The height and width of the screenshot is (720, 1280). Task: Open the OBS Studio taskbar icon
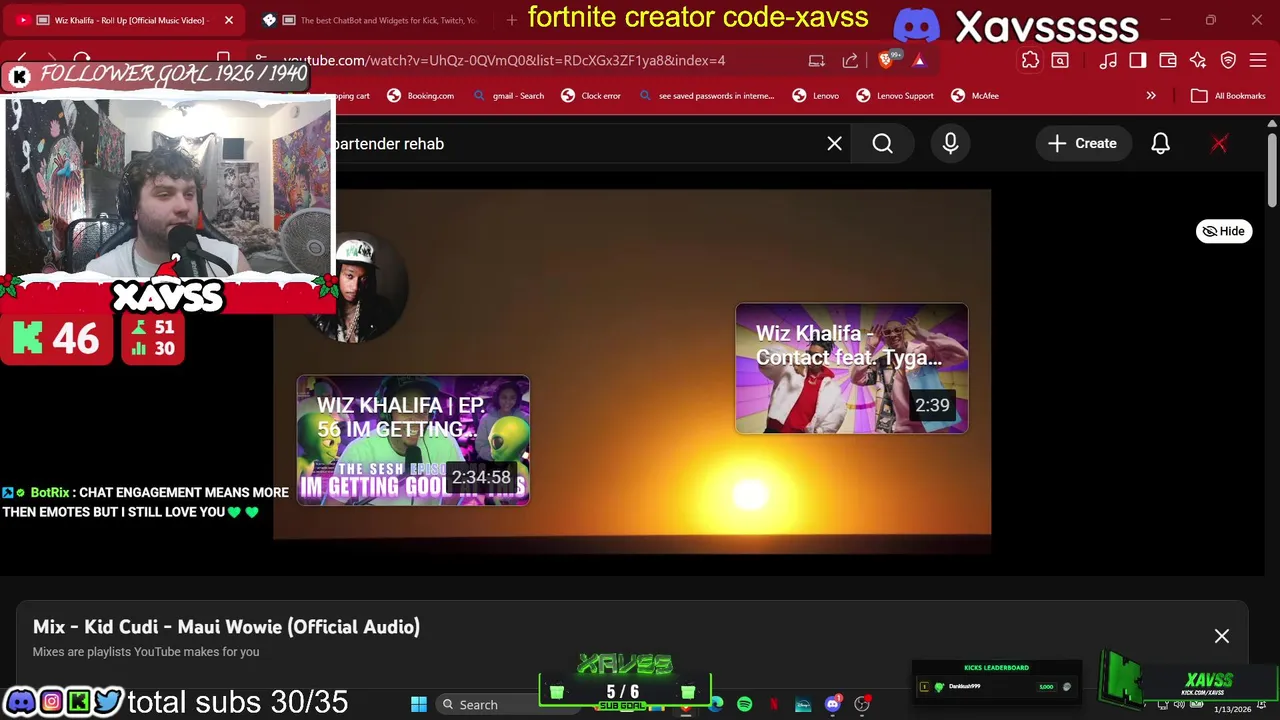tap(862, 704)
